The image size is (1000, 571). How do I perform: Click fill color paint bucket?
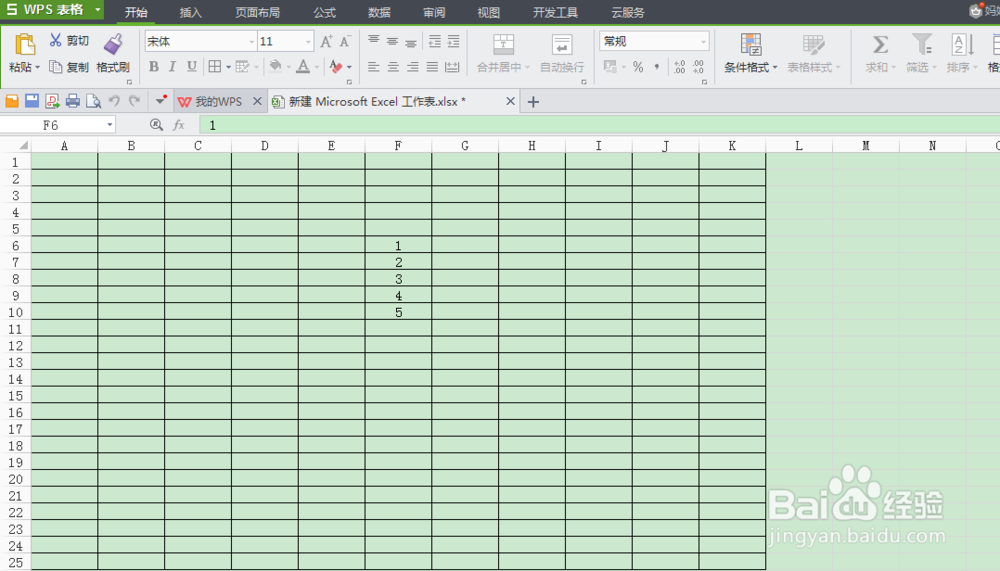pyautogui.click(x=276, y=66)
